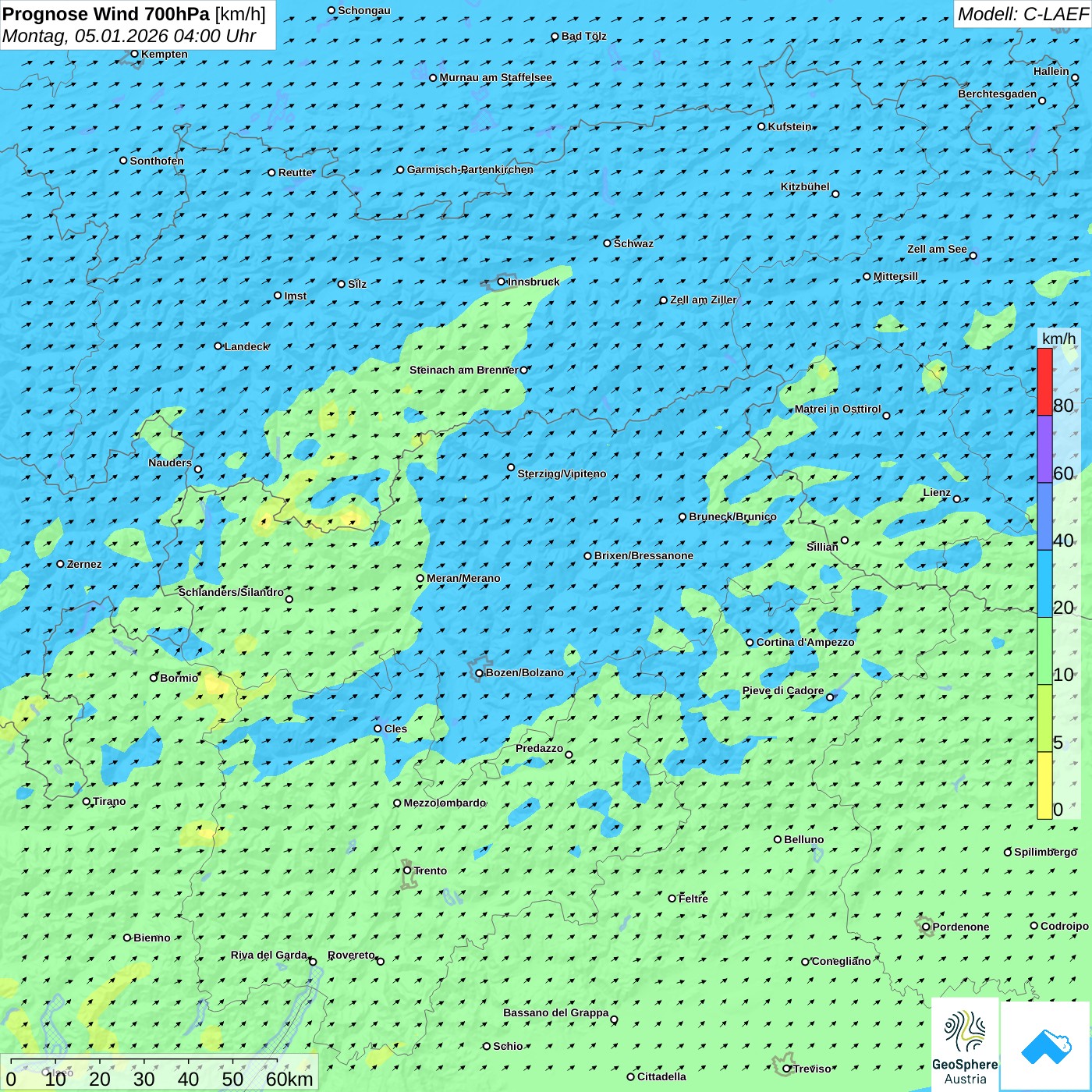This screenshot has width=1092, height=1092.
Task: Click the 'Bruneck/Brunico' label
Action: point(732,516)
